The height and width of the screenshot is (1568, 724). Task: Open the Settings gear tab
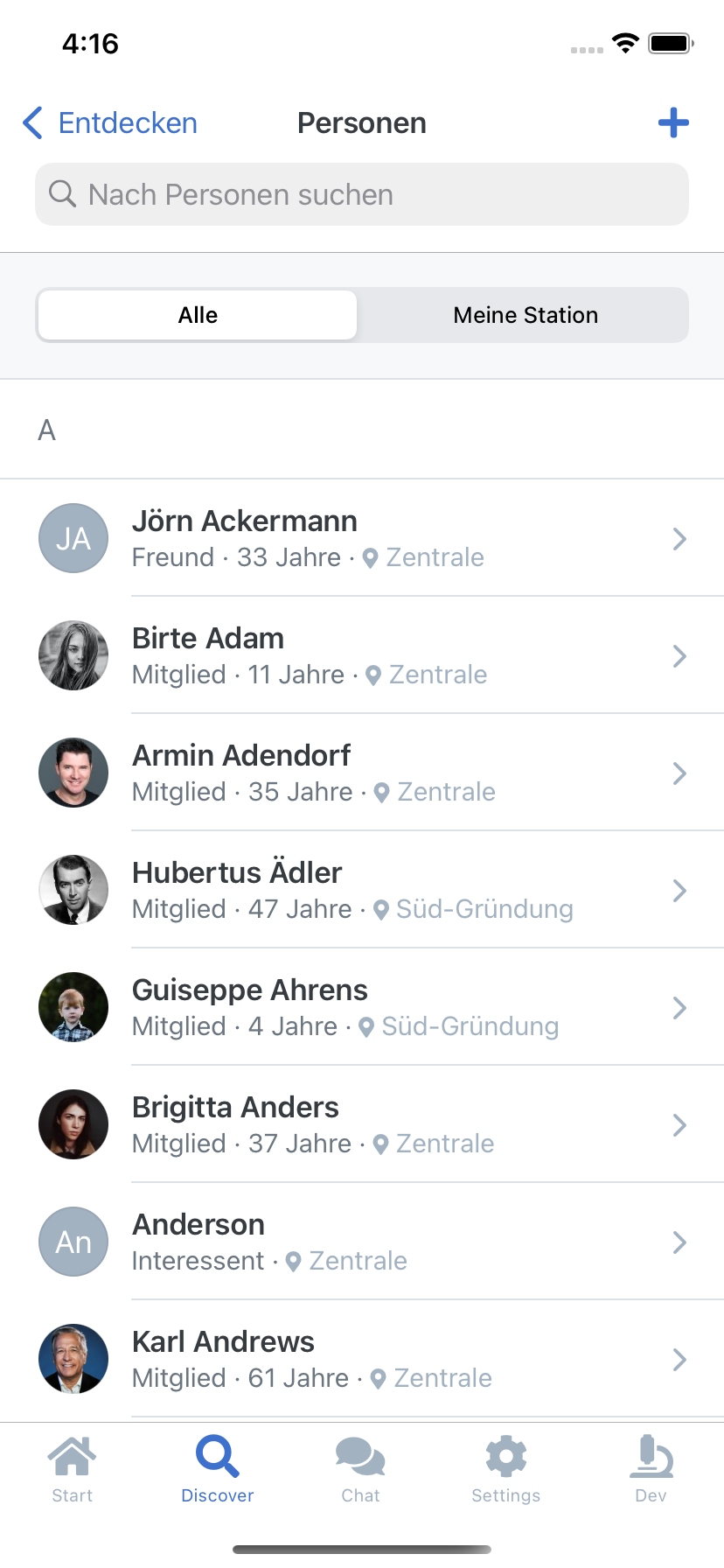pyautogui.click(x=506, y=1470)
